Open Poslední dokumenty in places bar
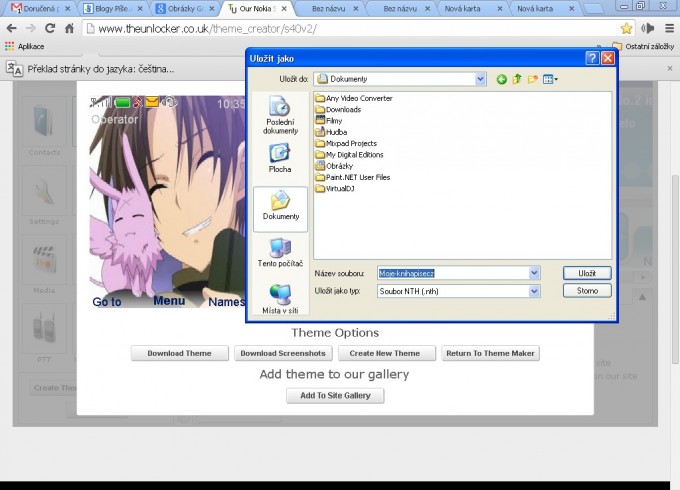680x490 pixels. 280,115
